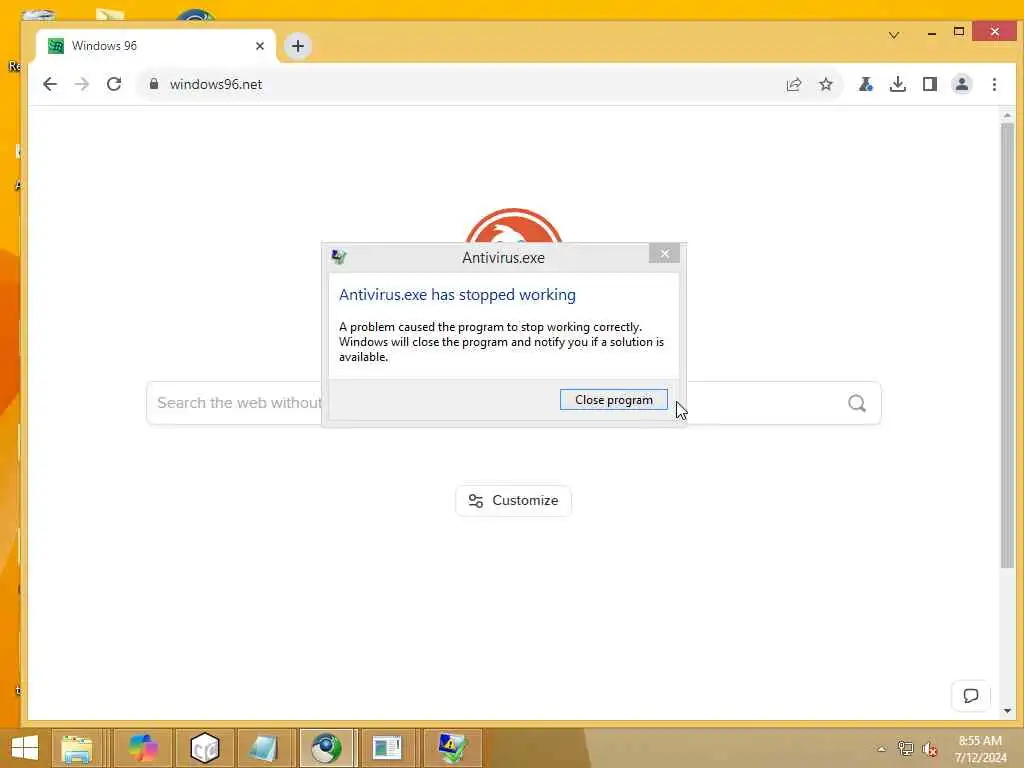The width and height of the screenshot is (1024, 768).
Task: Open the network tray icon
Action: pyautogui.click(x=905, y=748)
